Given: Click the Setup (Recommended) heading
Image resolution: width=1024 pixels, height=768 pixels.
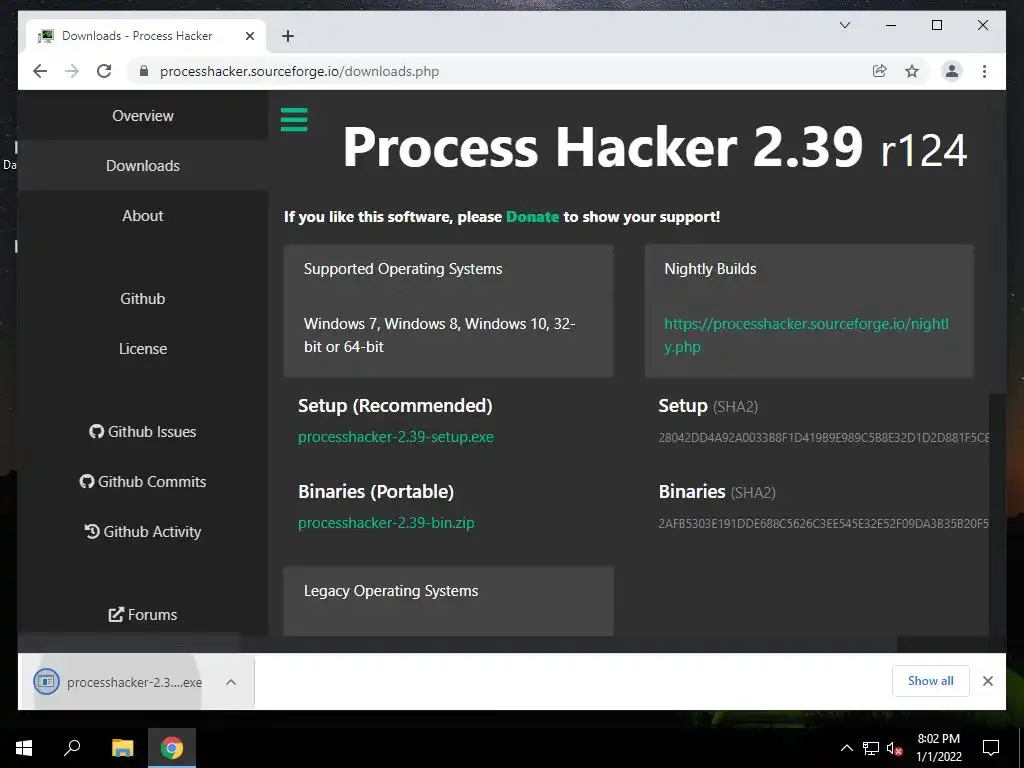Looking at the screenshot, I should [395, 406].
